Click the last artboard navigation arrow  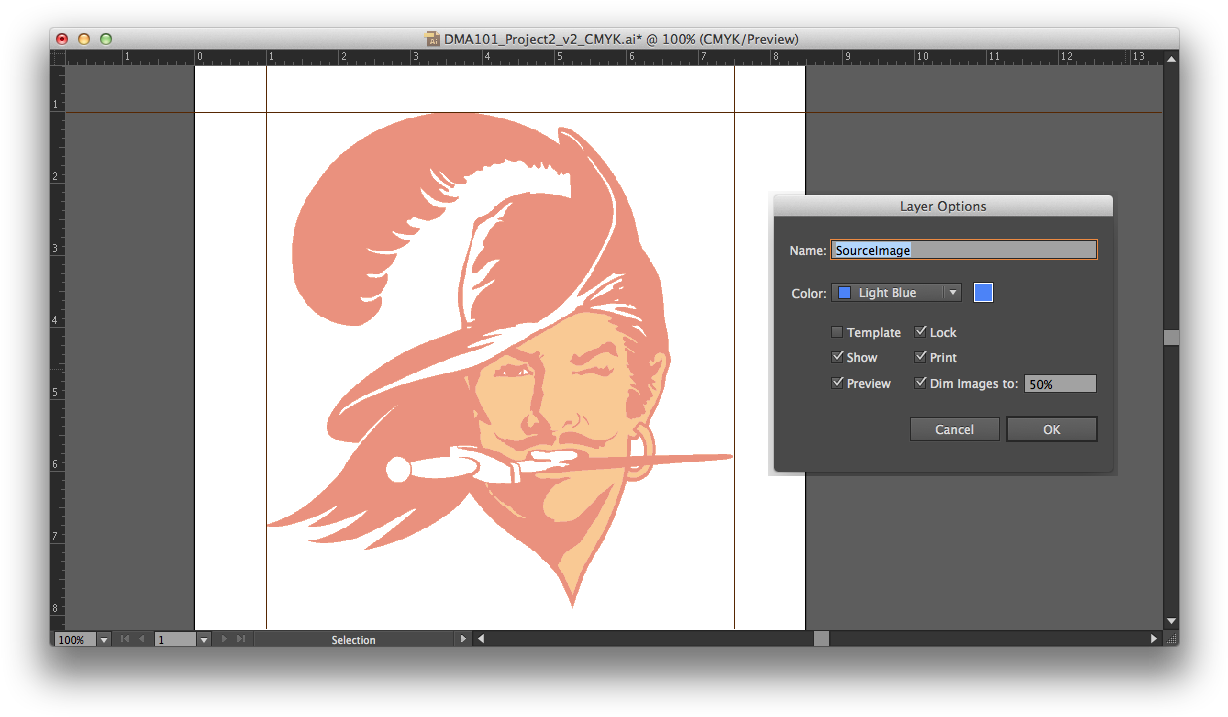point(240,639)
